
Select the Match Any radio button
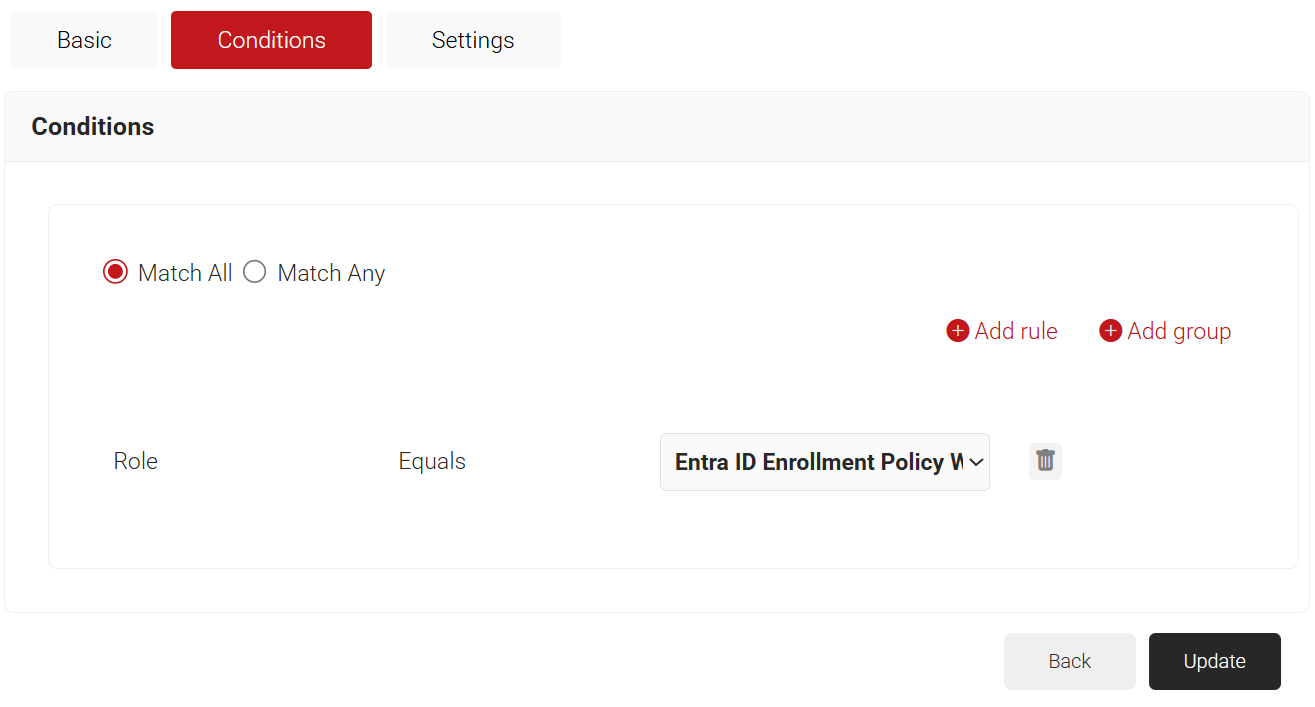click(x=255, y=272)
